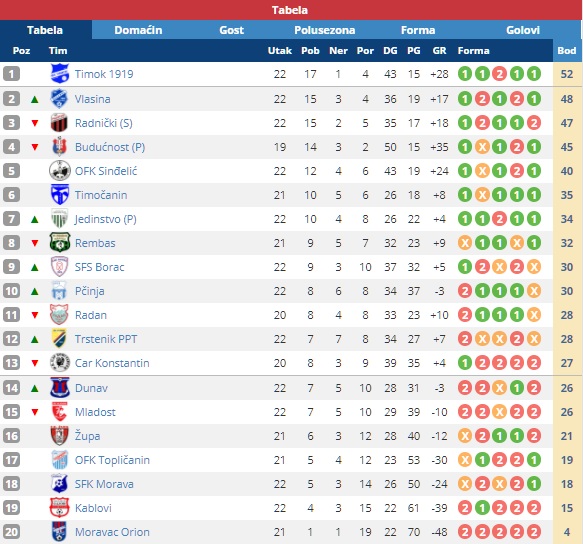
Task: Sort by the Bod column header
Action: tap(567, 51)
